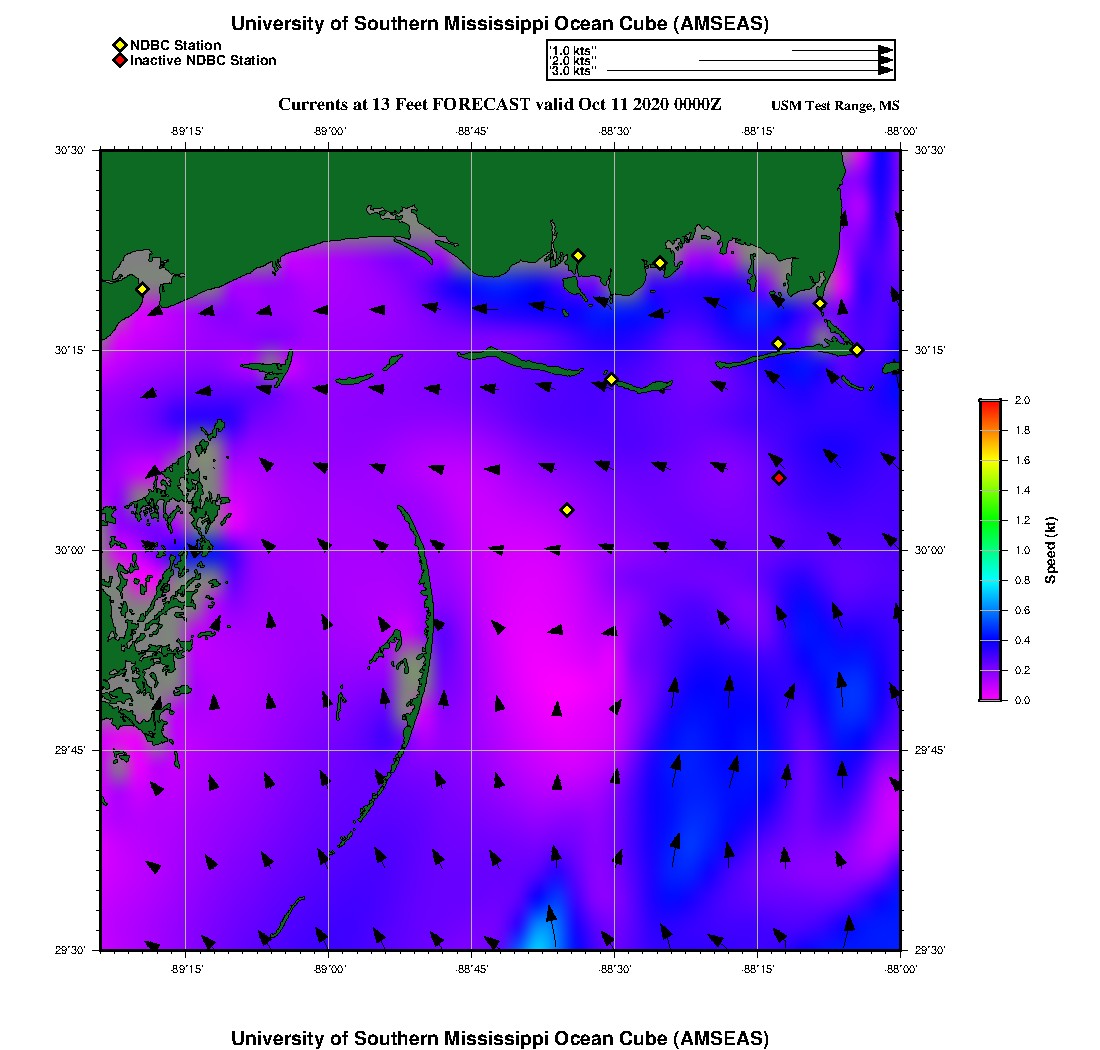Click the yellow NDBC Station legend diamond
The width and height of the screenshot is (1100, 1050).
tap(120, 46)
